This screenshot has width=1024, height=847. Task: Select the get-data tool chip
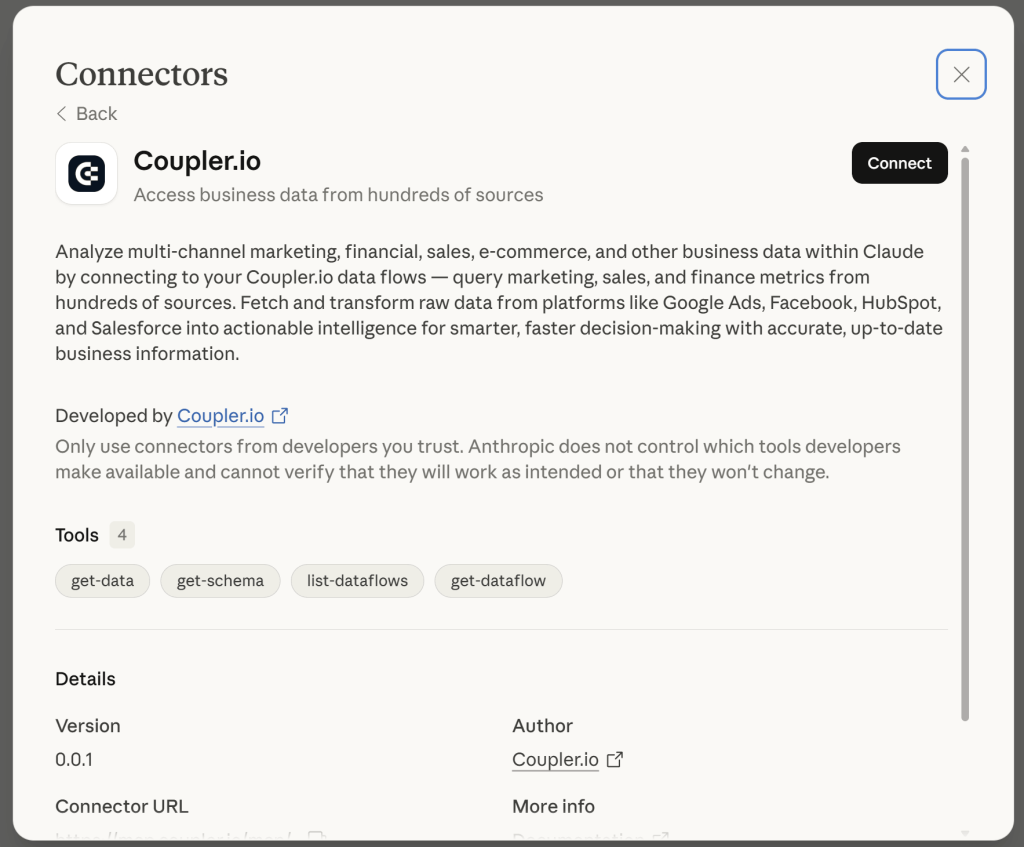coord(102,580)
